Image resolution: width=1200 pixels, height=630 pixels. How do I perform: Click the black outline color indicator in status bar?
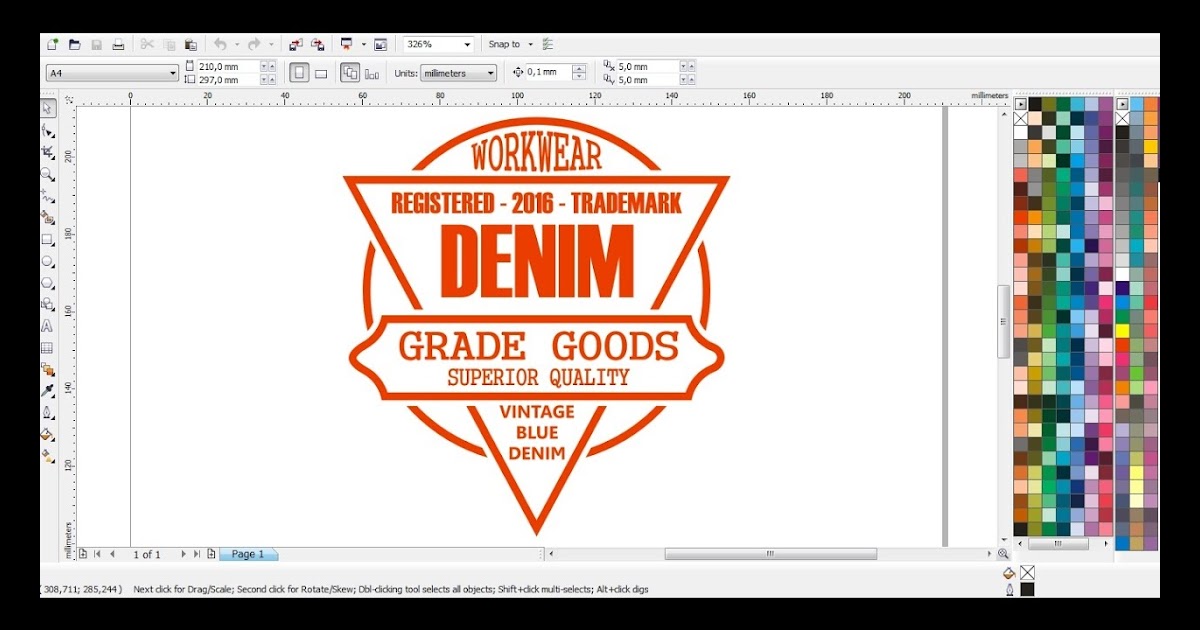[x=1027, y=589]
